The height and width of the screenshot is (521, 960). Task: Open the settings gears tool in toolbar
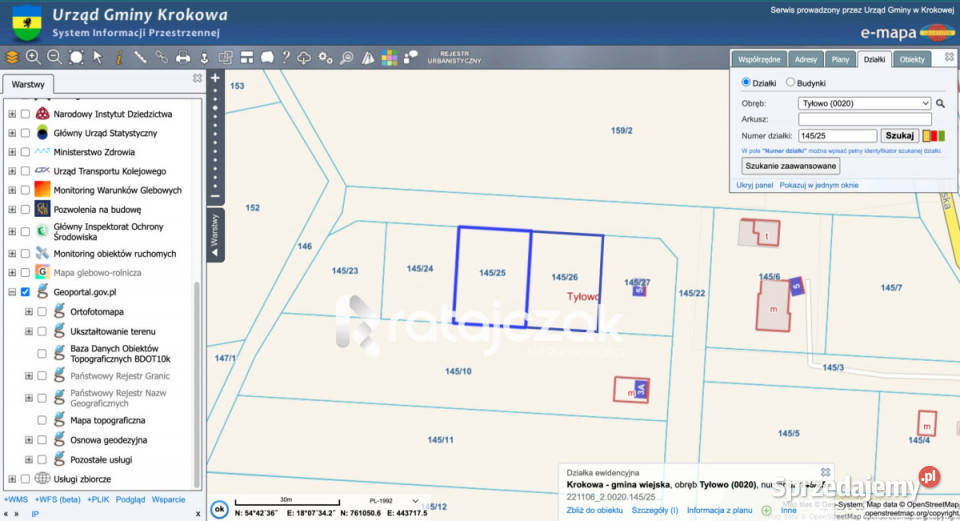[x=326, y=58]
